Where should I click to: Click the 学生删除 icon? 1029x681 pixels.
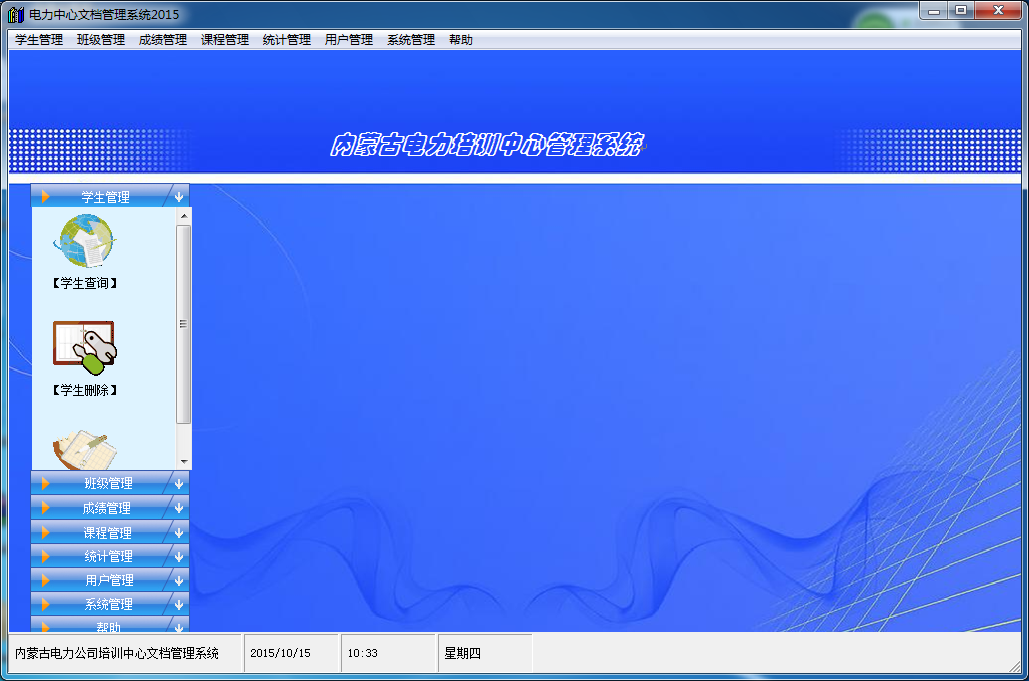click(84, 347)
